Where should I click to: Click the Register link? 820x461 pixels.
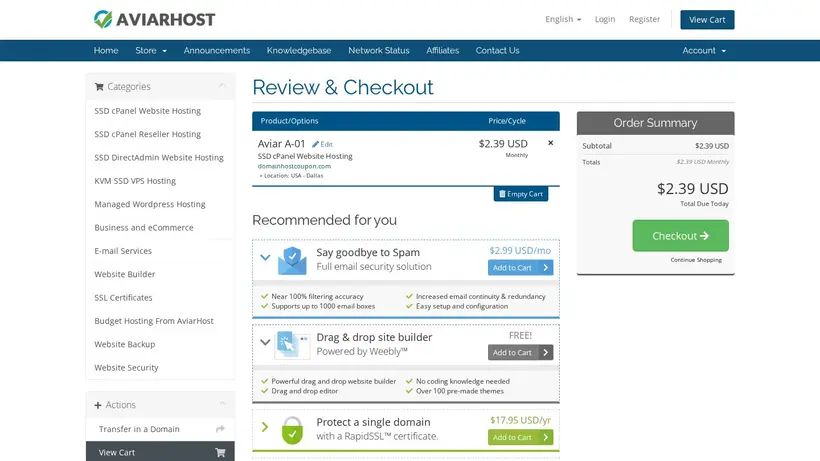coord(644,19)
